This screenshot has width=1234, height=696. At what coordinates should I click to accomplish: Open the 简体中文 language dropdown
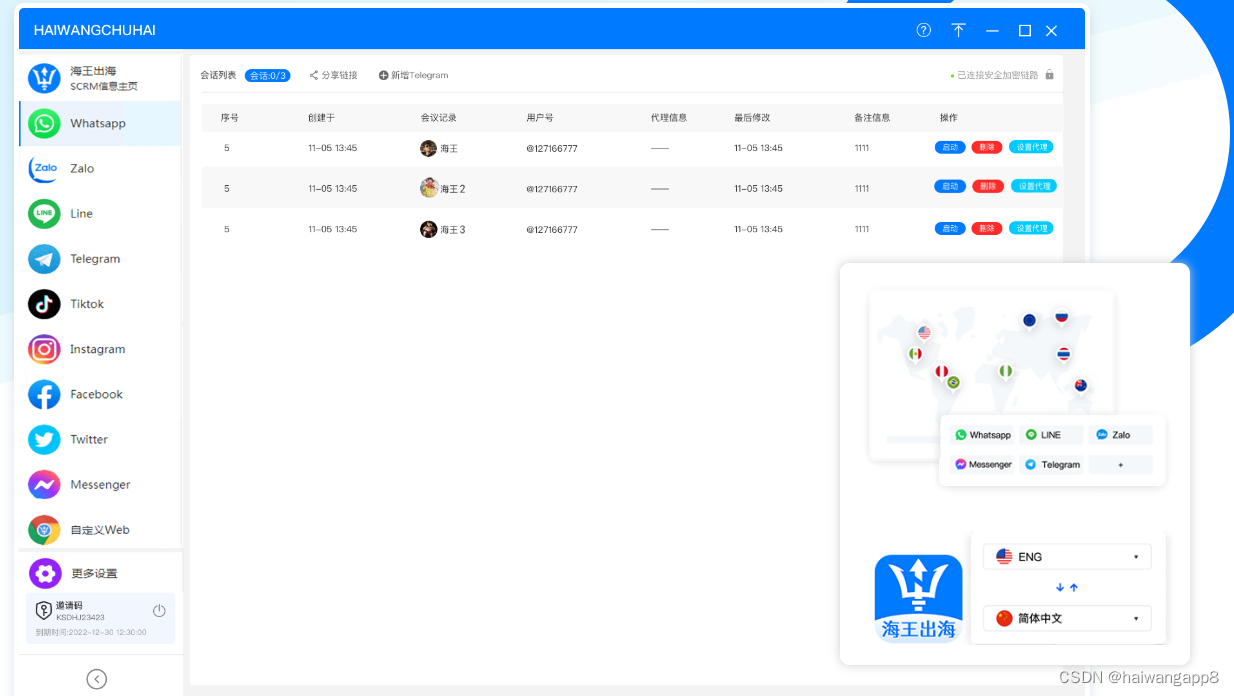[x=1067, y=618]
